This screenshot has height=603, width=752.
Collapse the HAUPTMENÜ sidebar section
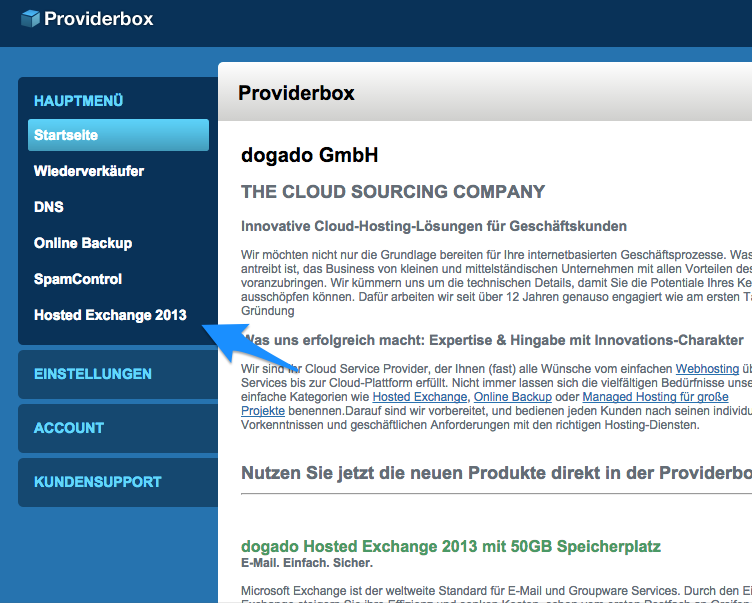coord(78,101)
